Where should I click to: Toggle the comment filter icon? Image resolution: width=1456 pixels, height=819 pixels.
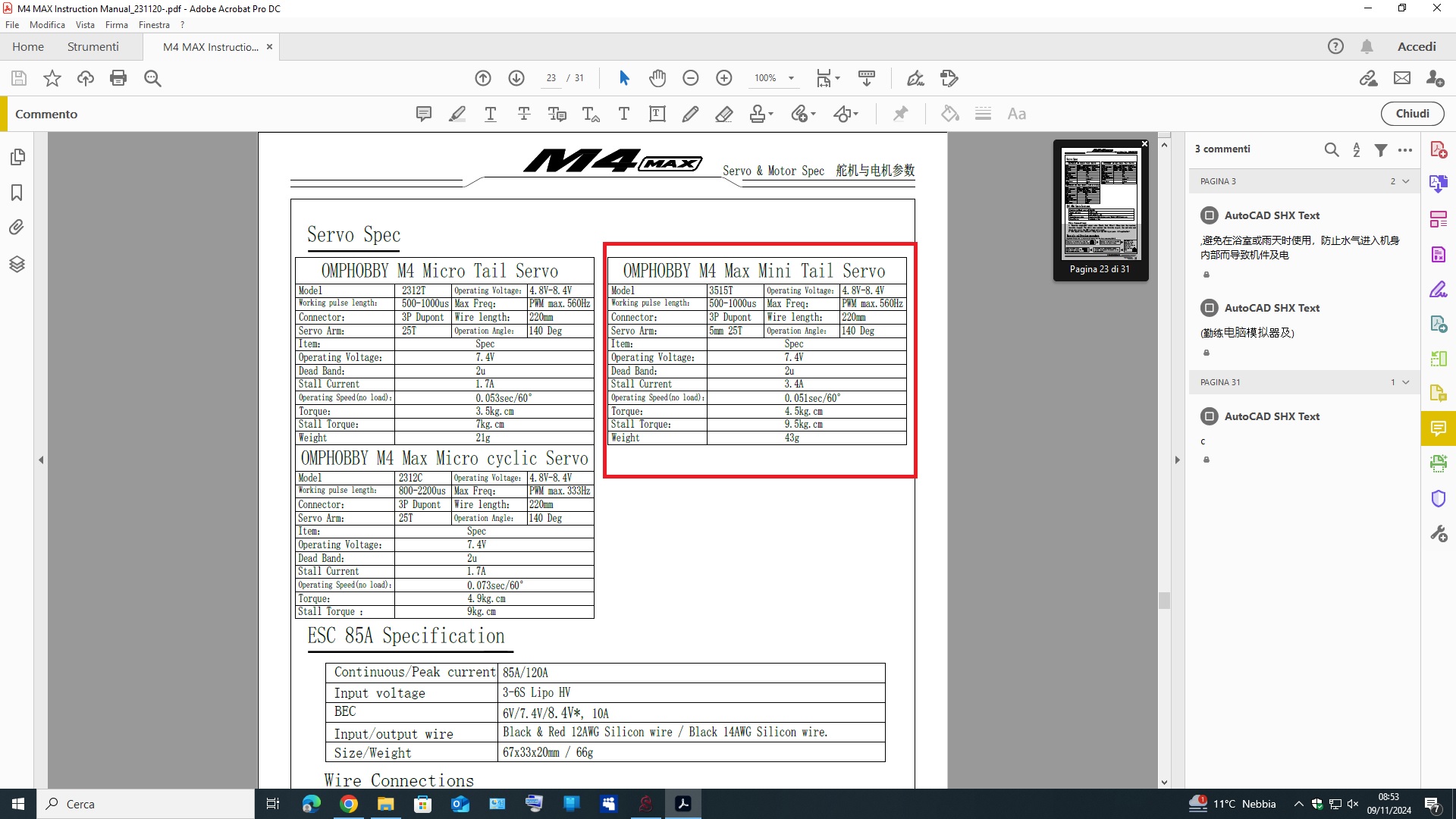click(1381, 149)
